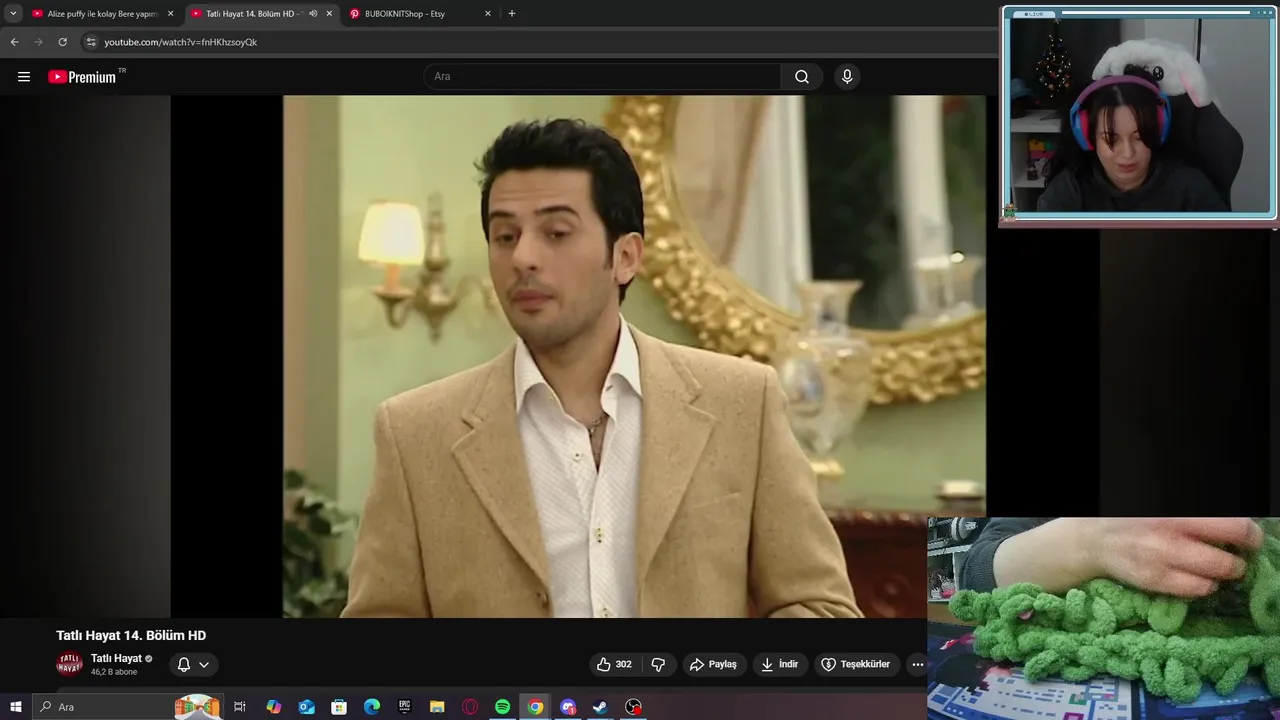The height and width of the screenshot is (720, 1280).
Task: Close the BUBOIKNITShop Etsy tab
Action: (x=488, y=14)
